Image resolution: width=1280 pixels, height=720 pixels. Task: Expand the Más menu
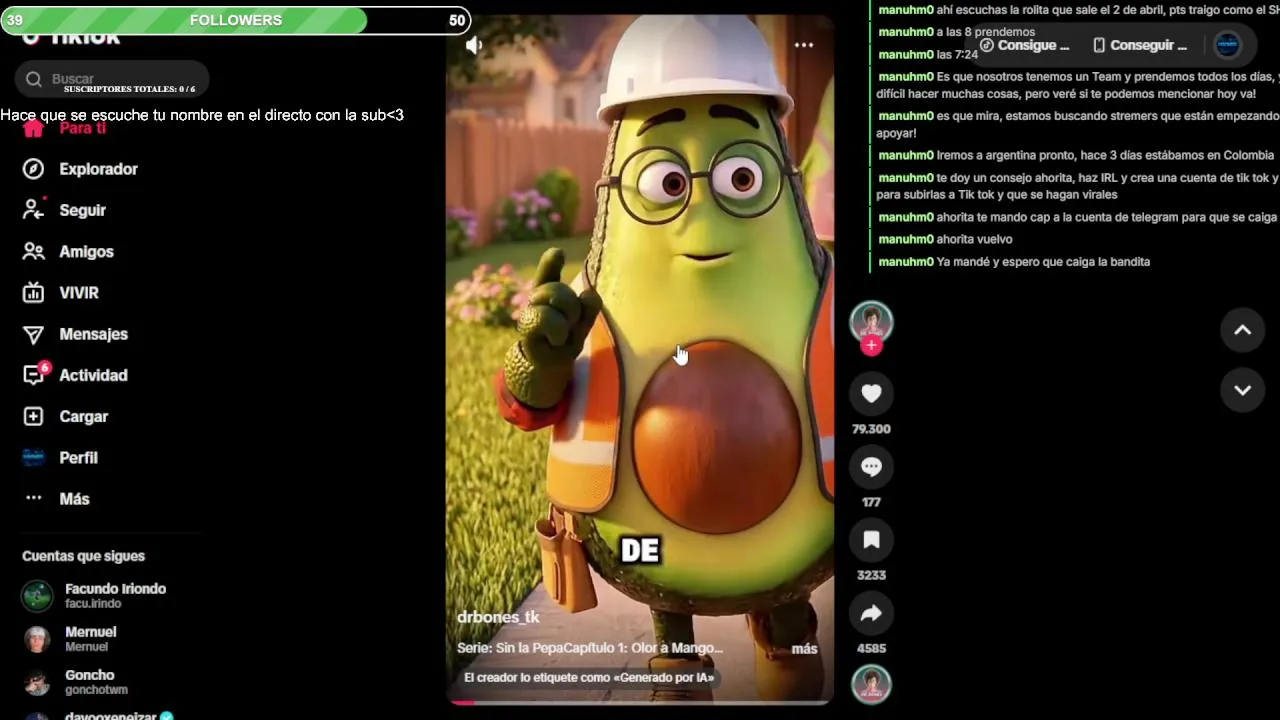pyautogui.click(x=74, y=499)
